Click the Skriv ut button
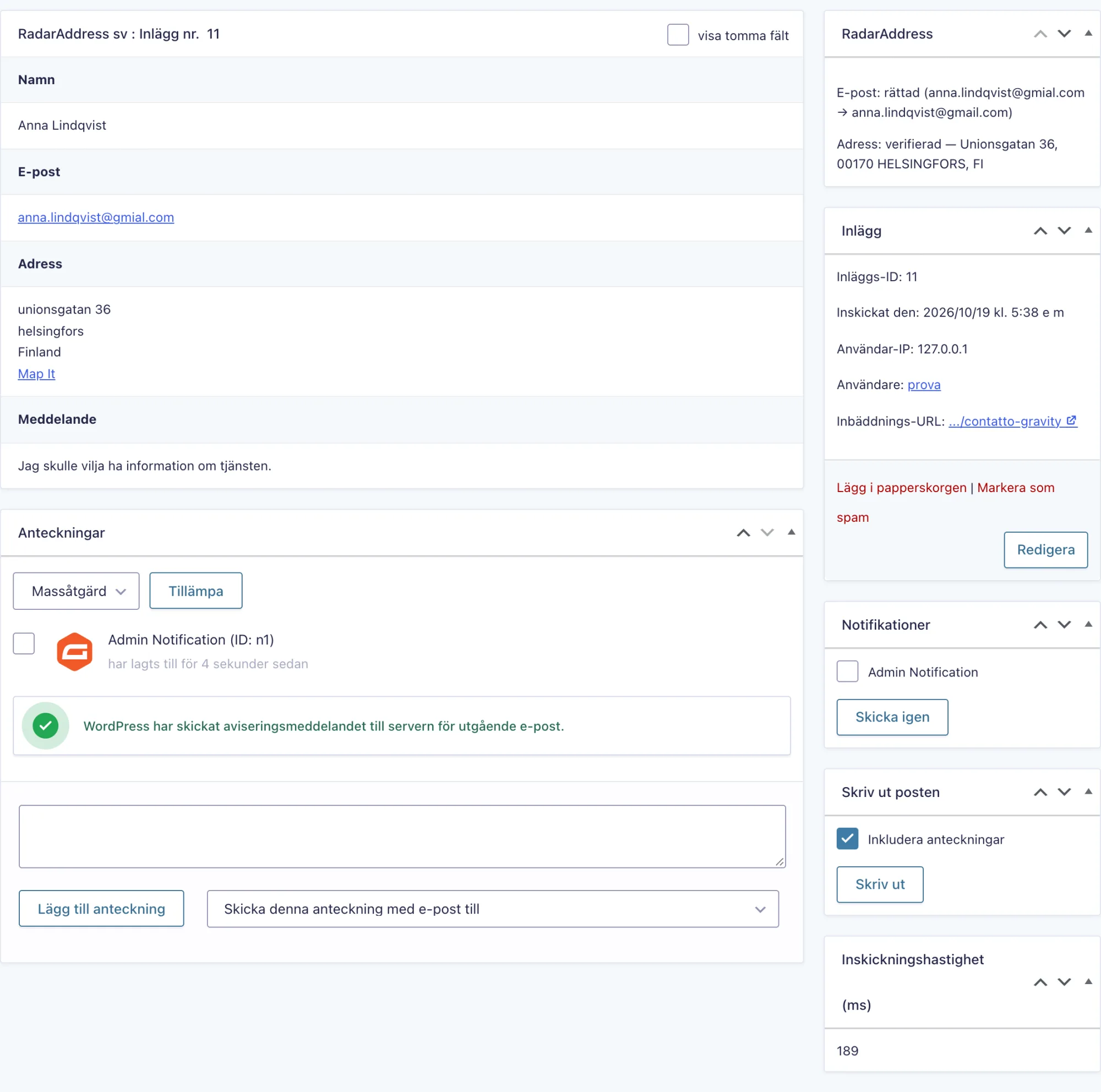The image size is (1101, 1092). 879,884
